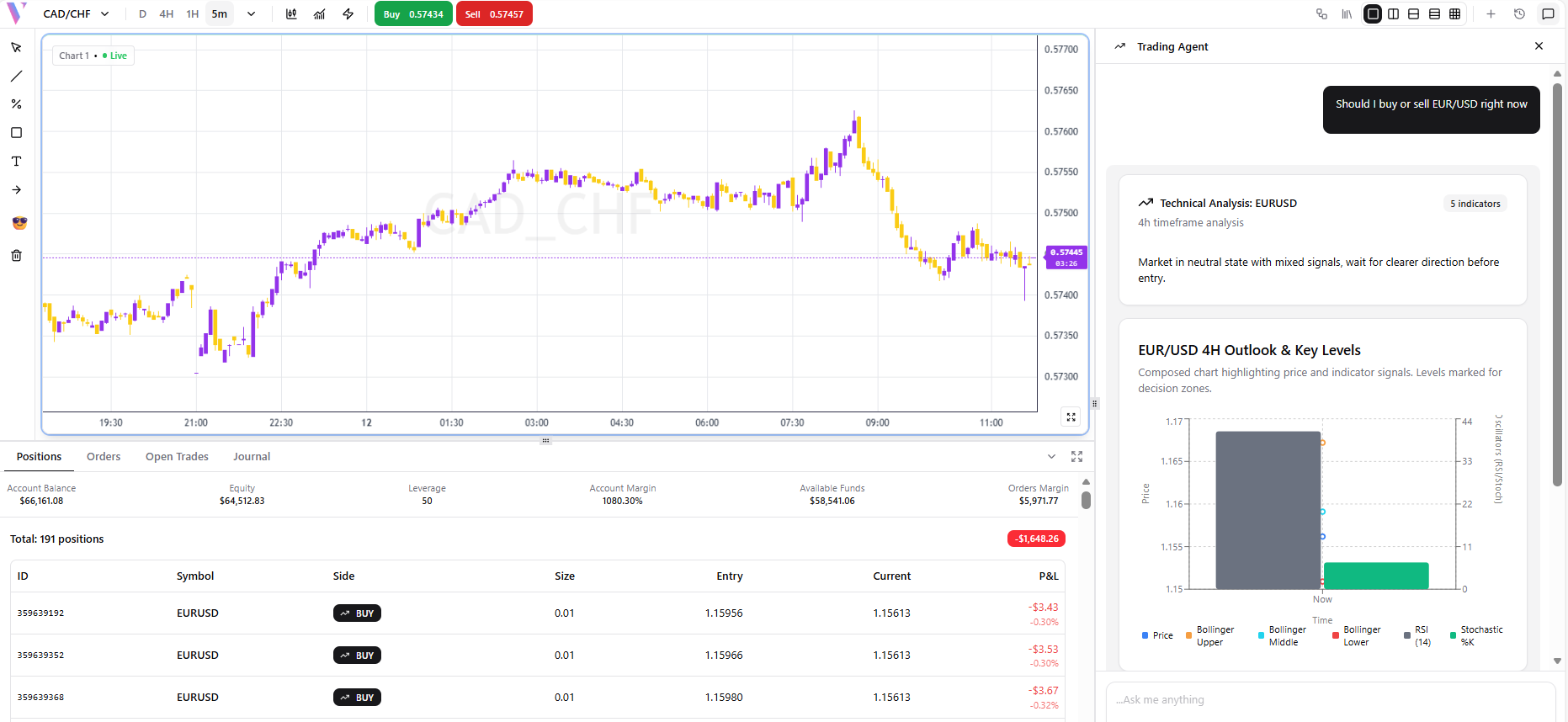The width and height of the screenshot is (1568, 722).
Task: Switch to the grid chart layout
Action: (1454, 14)
